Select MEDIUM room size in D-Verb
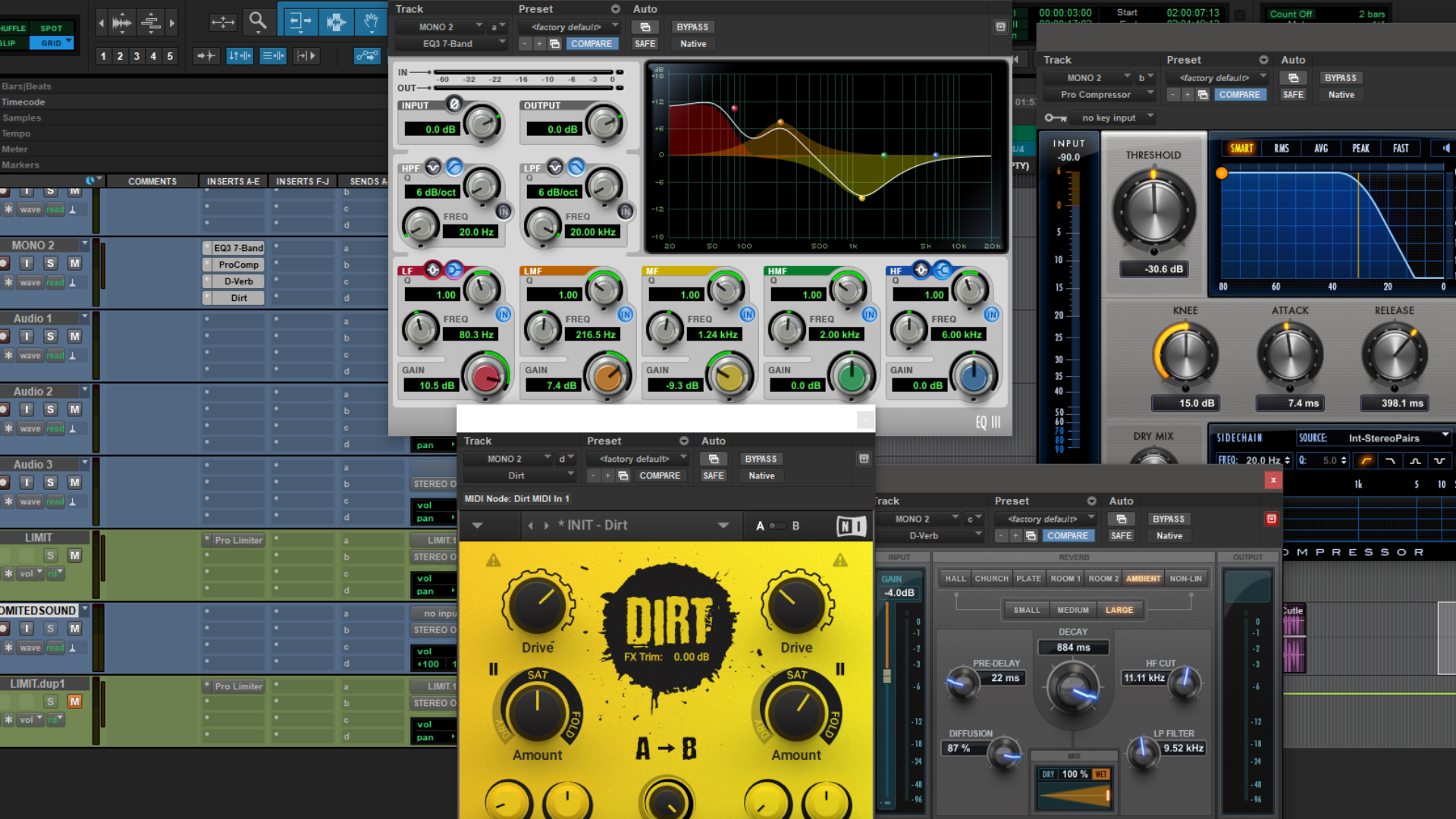 1073,610
